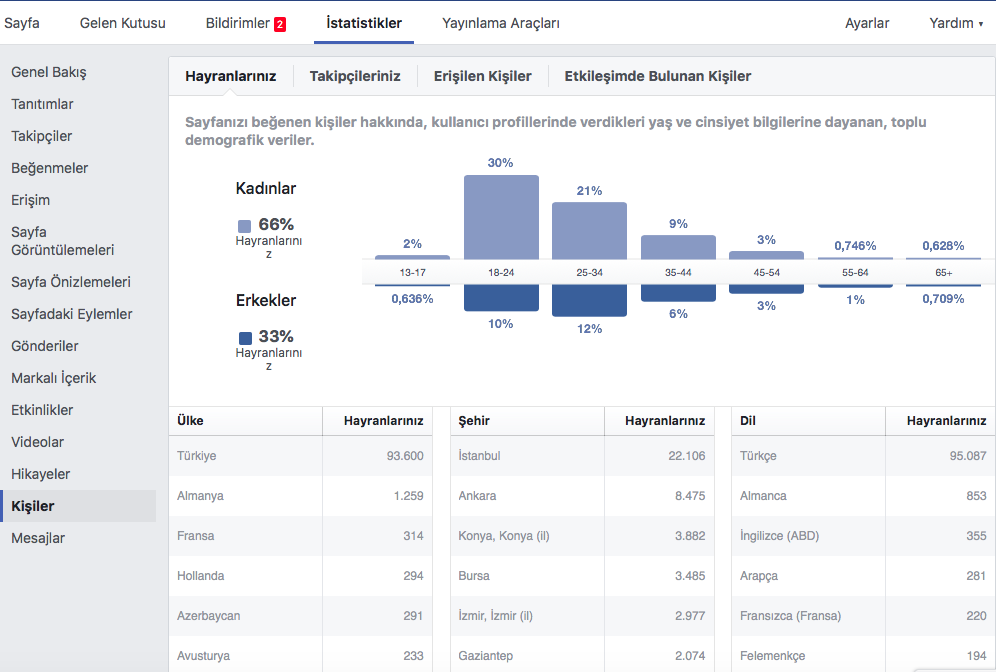Click the women 35-44 bar showing 9%

678,247
